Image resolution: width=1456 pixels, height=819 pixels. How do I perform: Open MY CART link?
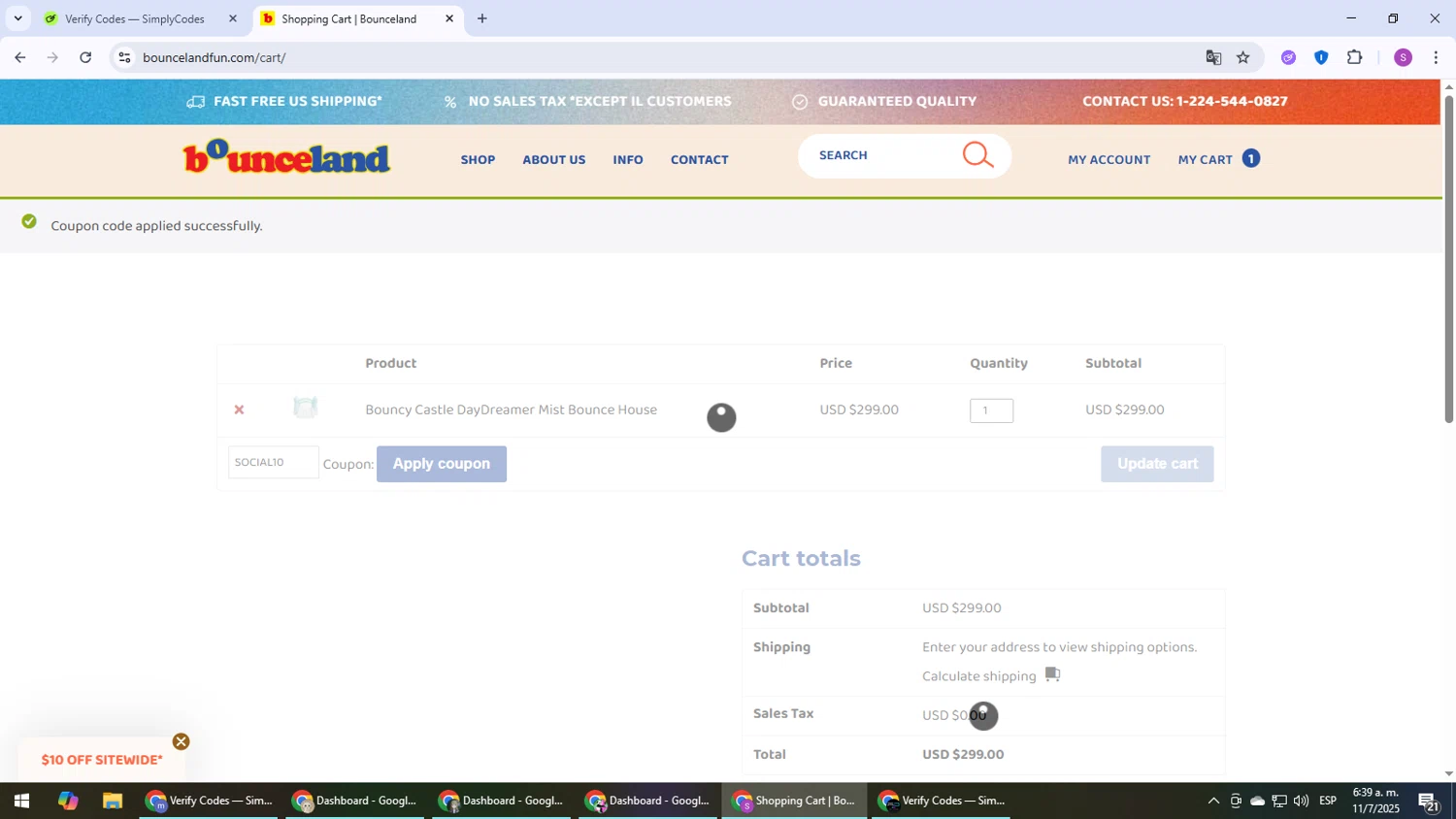click(1206, 159)
